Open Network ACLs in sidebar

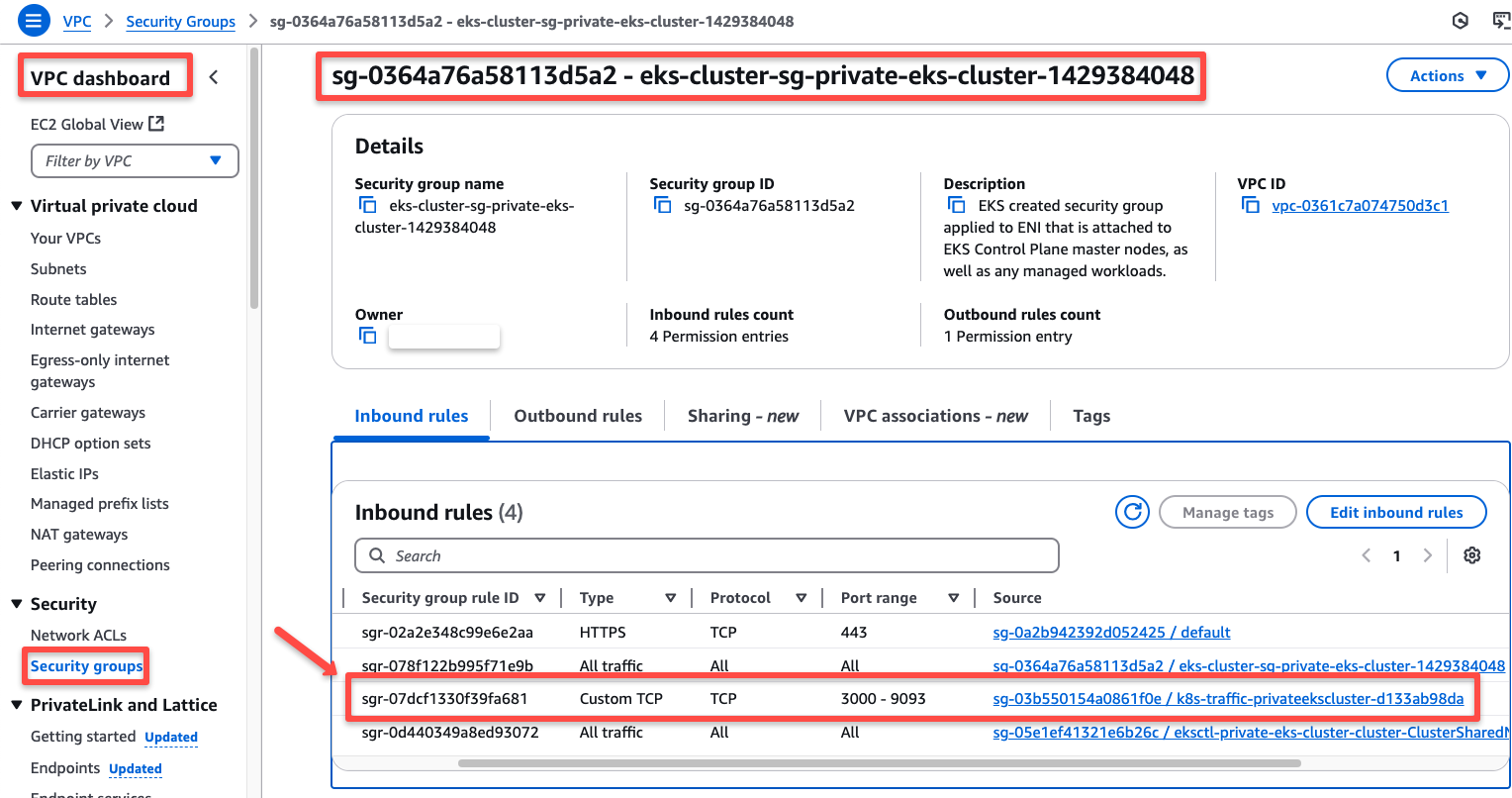pyautogui.click(x=78, y=635)
